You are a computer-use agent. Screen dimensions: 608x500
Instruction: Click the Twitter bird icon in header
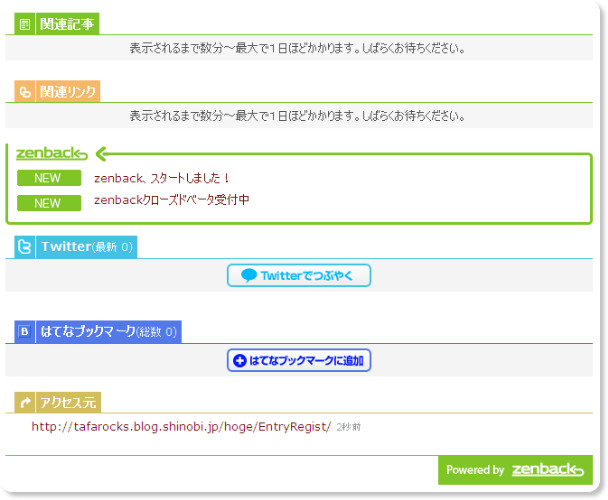tap(25, 247)
